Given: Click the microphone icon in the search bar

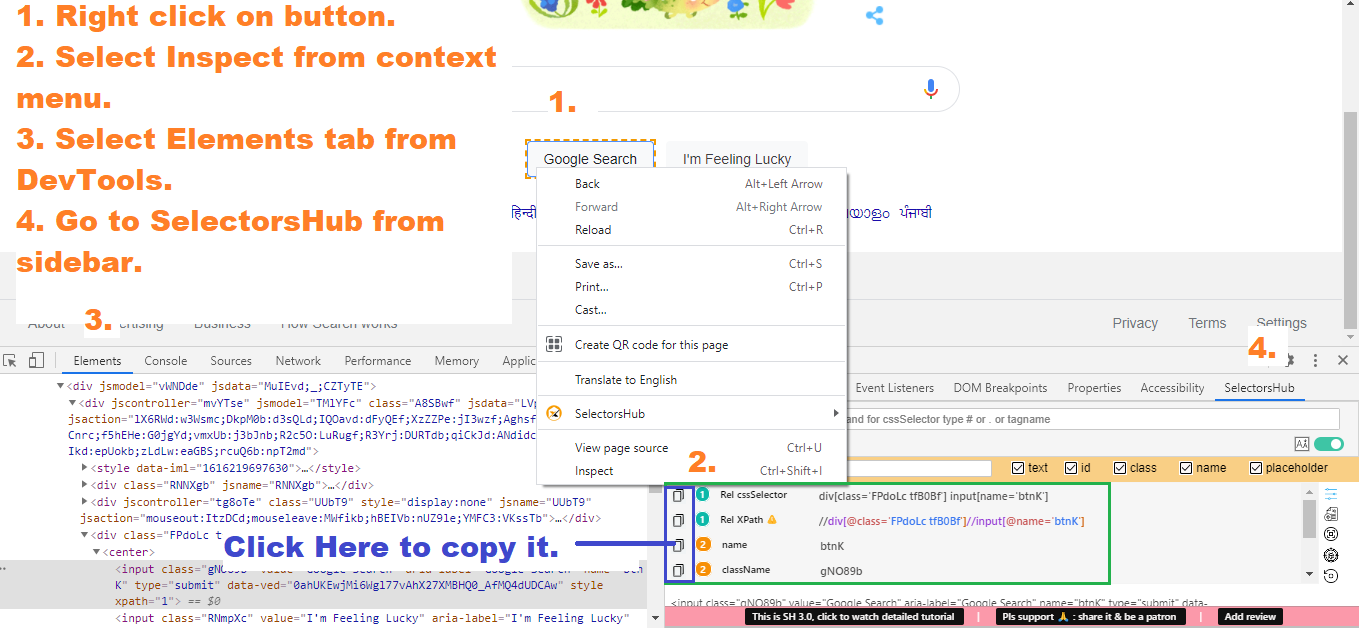Looking at the screenshot, I should point(930,88).
